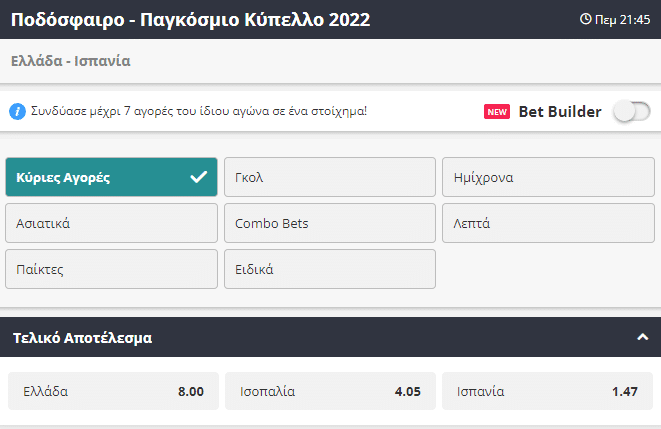Show the Combo Bets tab

329,223
